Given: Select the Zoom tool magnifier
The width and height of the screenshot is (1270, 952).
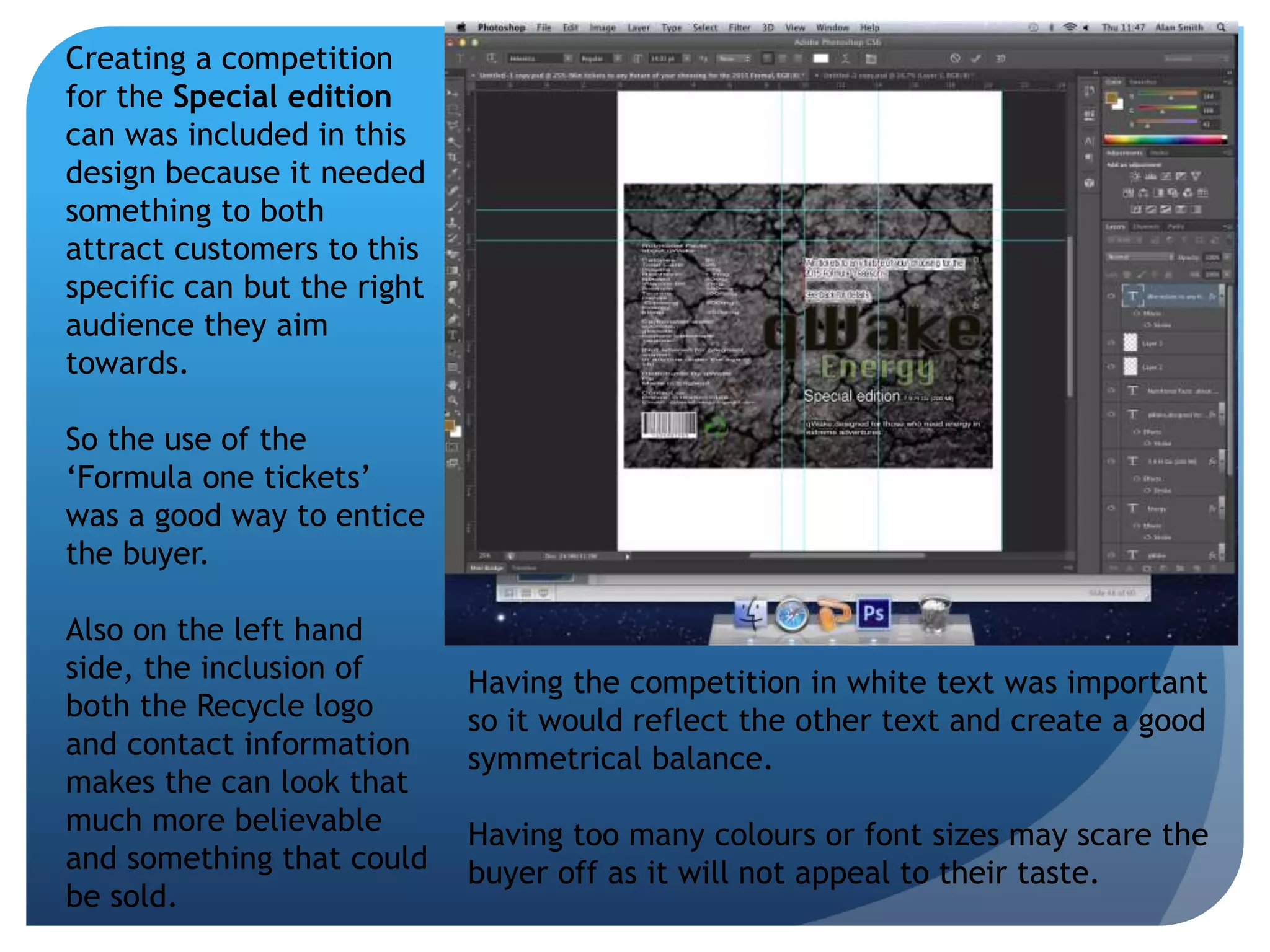Looking at the screenshot, I should (x=453, y=400).
